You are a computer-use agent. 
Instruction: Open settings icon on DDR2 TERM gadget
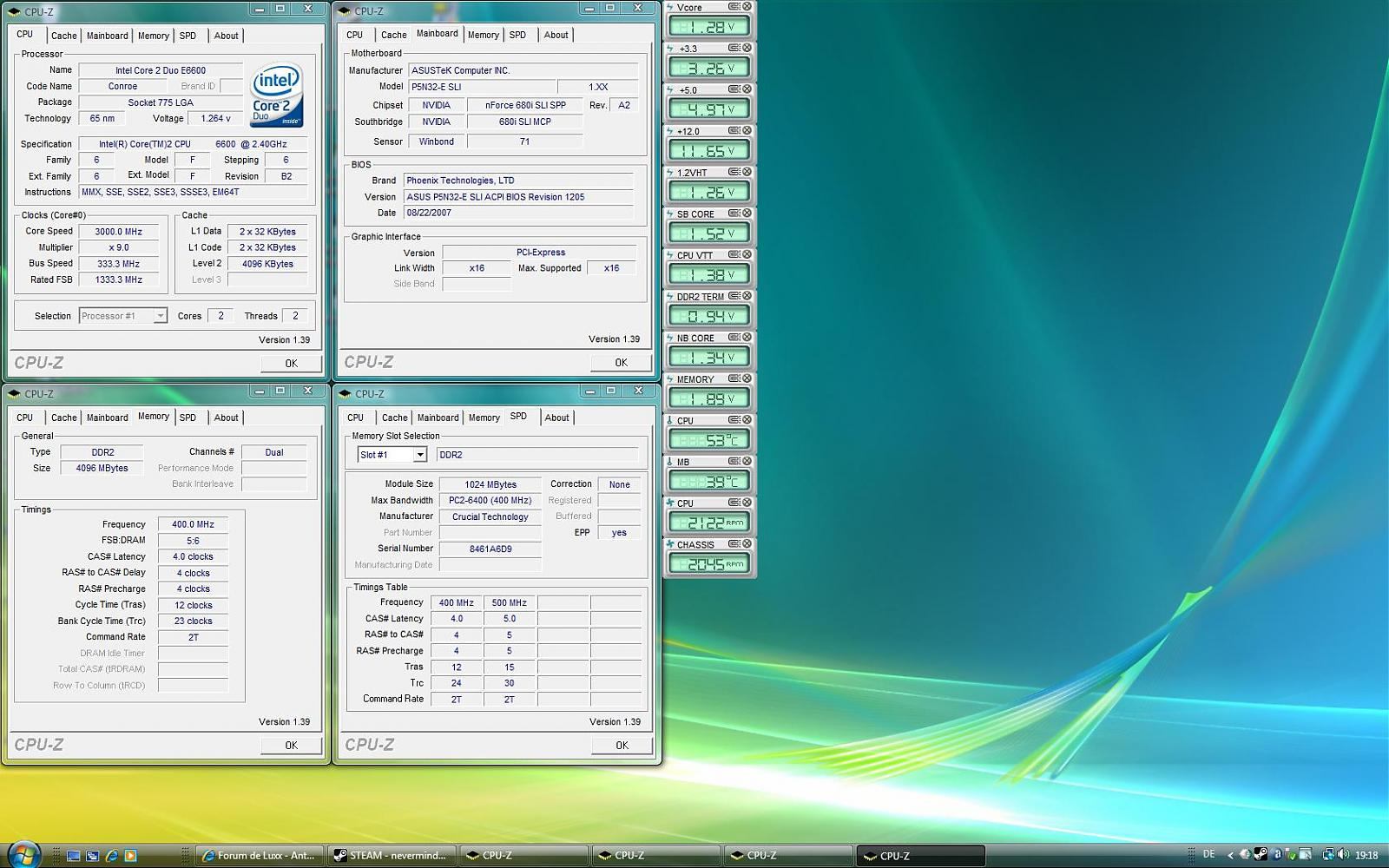coord(734,296)
